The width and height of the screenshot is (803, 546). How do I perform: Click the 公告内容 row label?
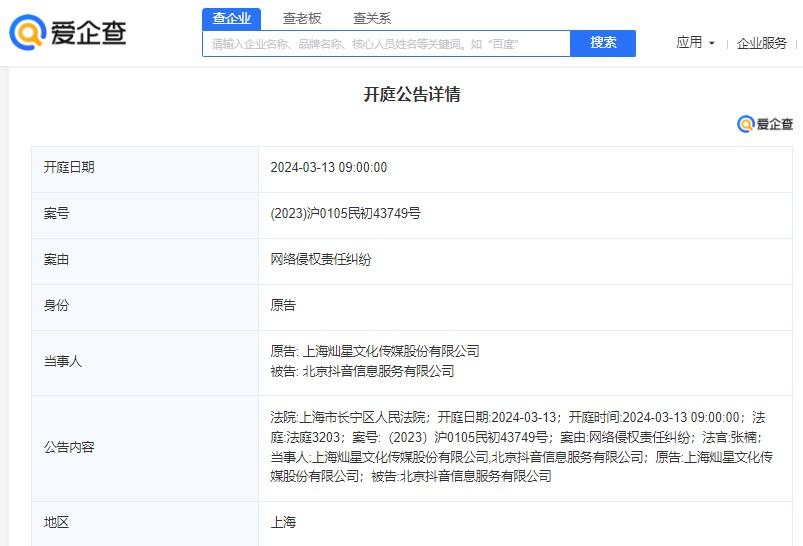point(69,447)
